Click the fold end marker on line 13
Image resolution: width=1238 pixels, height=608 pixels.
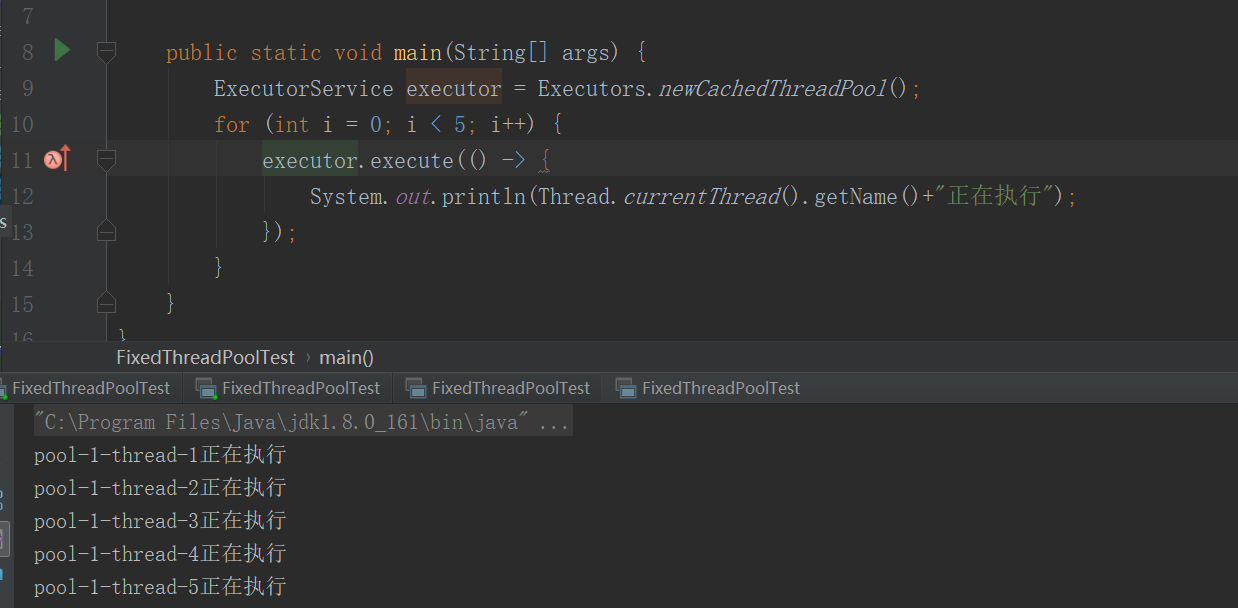106,232
